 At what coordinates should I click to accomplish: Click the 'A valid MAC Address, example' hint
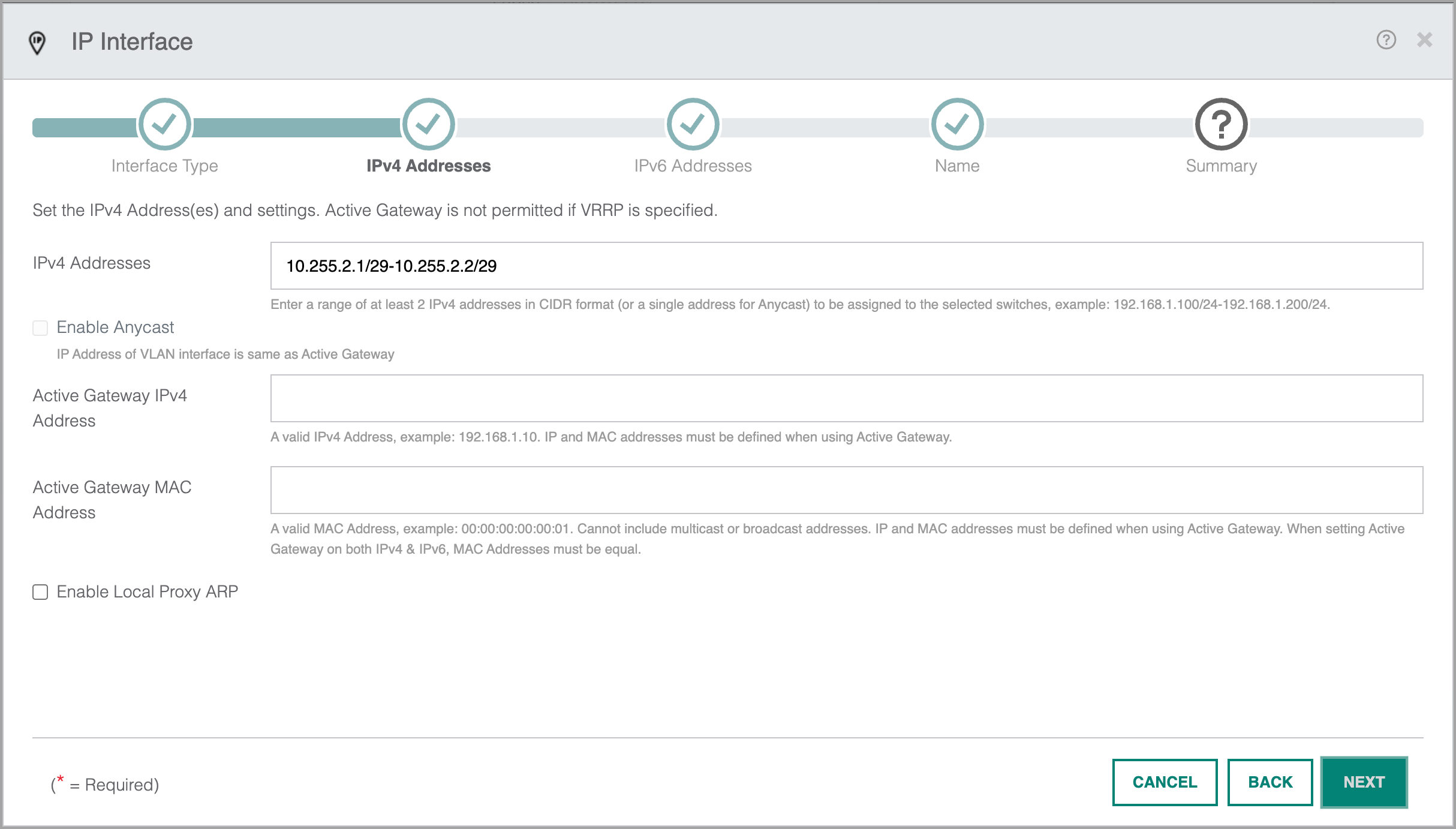tap(837, 539)
